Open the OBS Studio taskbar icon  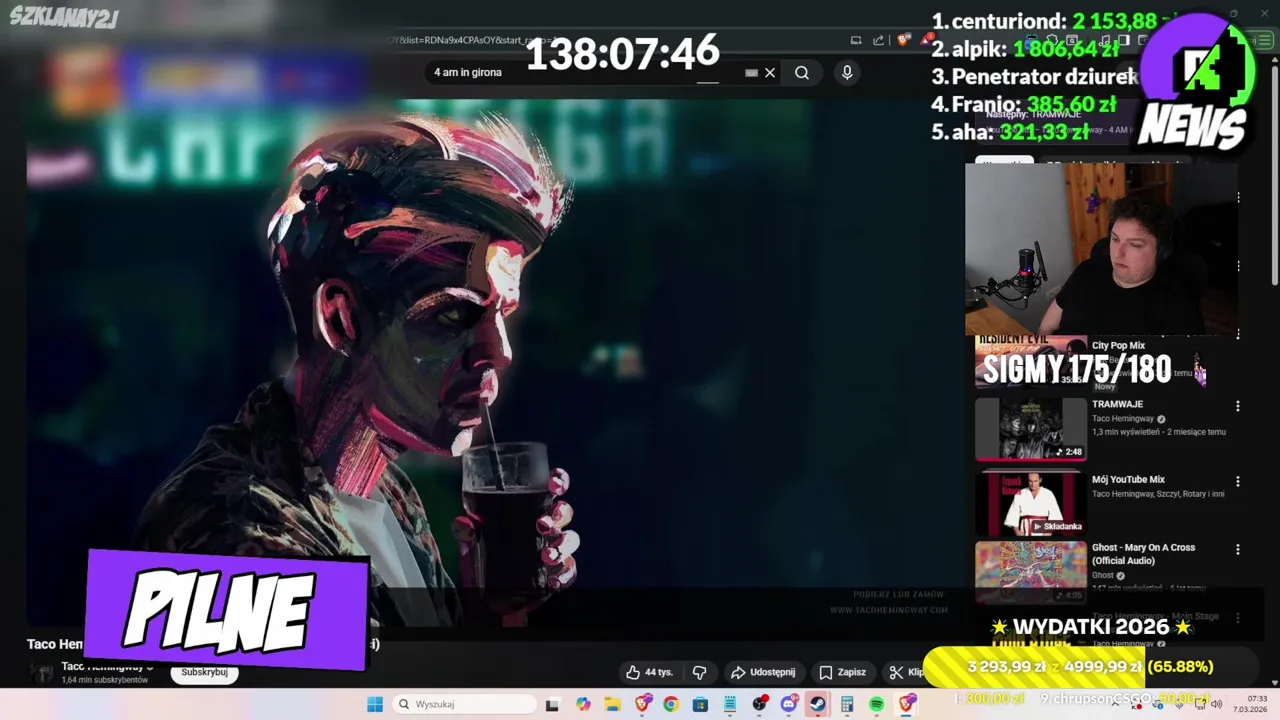[760, 704]
